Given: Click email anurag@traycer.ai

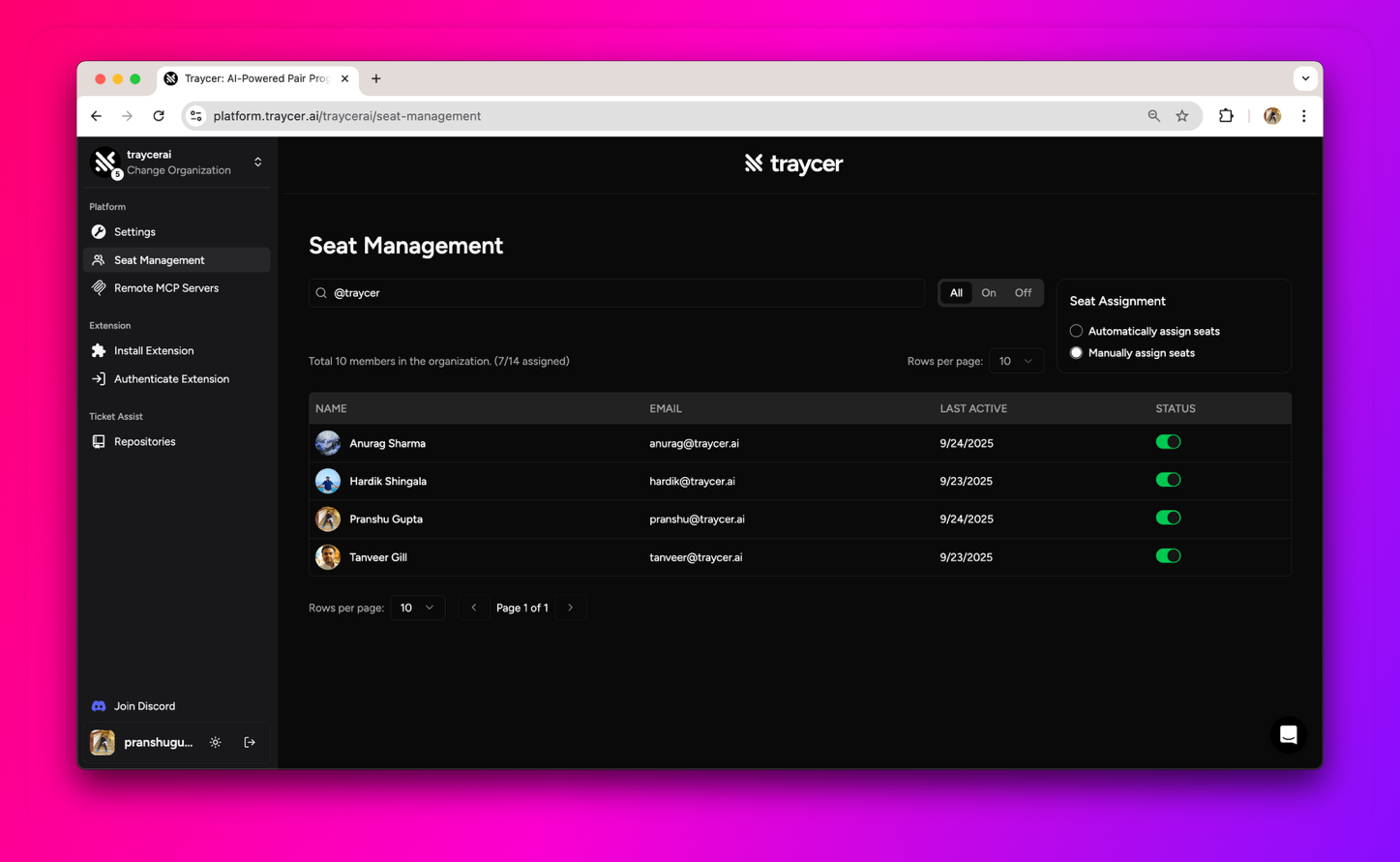Looking at the screenshot, I should point(694,444).
